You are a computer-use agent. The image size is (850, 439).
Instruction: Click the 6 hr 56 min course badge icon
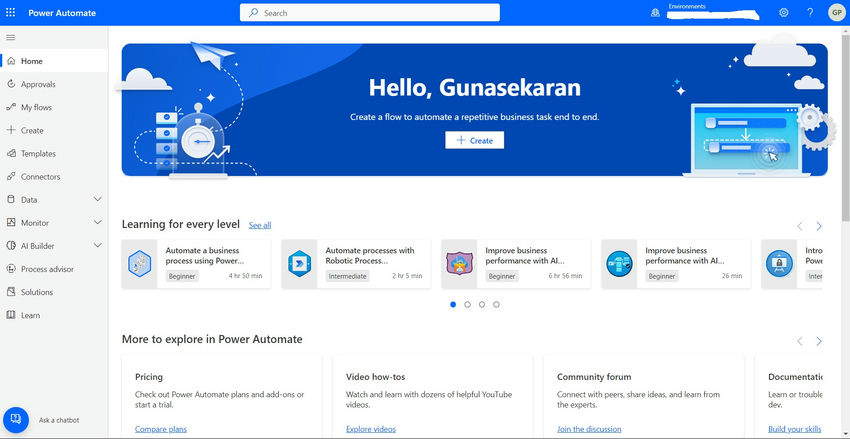click(459, 264)
